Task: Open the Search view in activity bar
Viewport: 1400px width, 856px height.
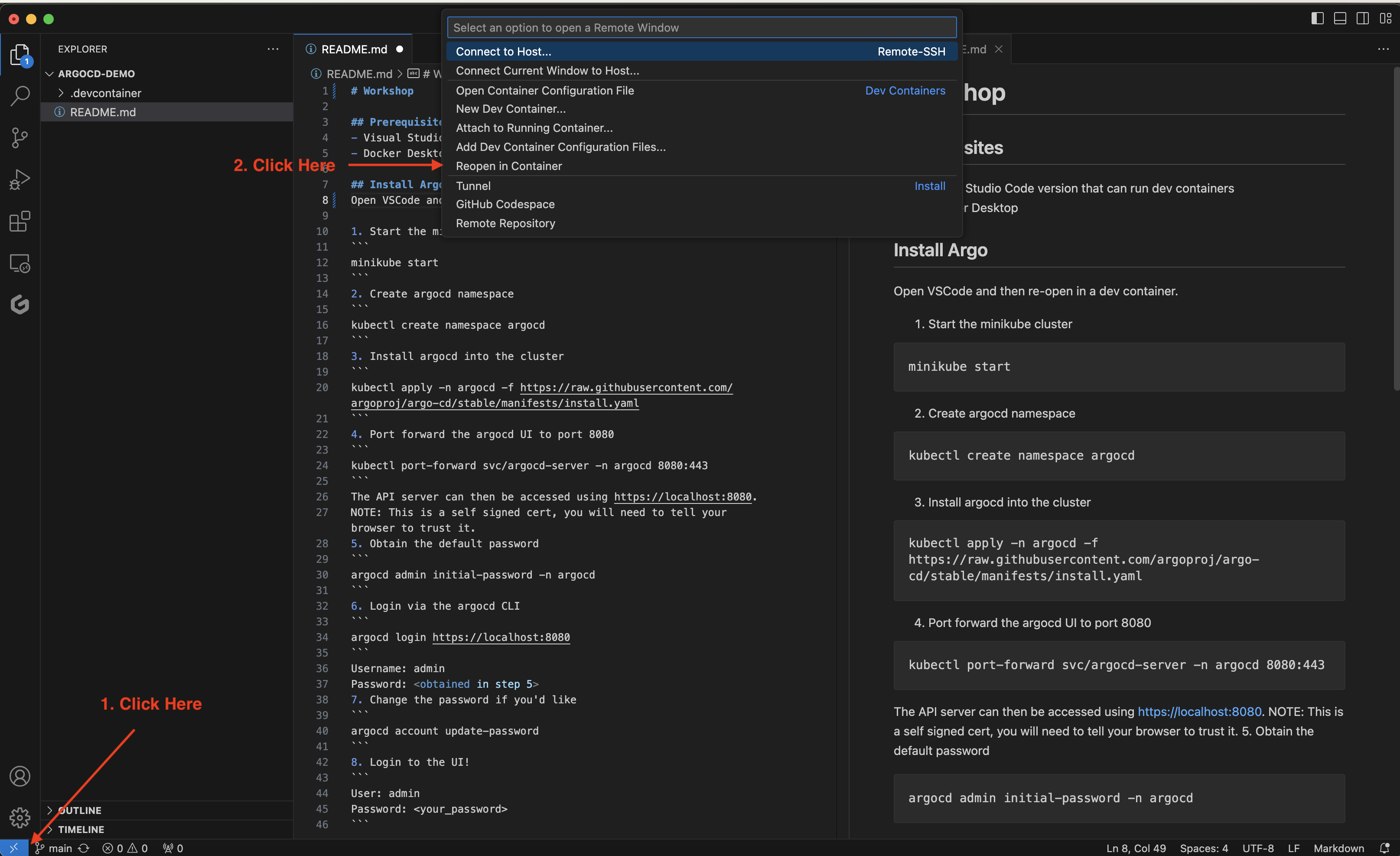Action: tap(20, 95)
